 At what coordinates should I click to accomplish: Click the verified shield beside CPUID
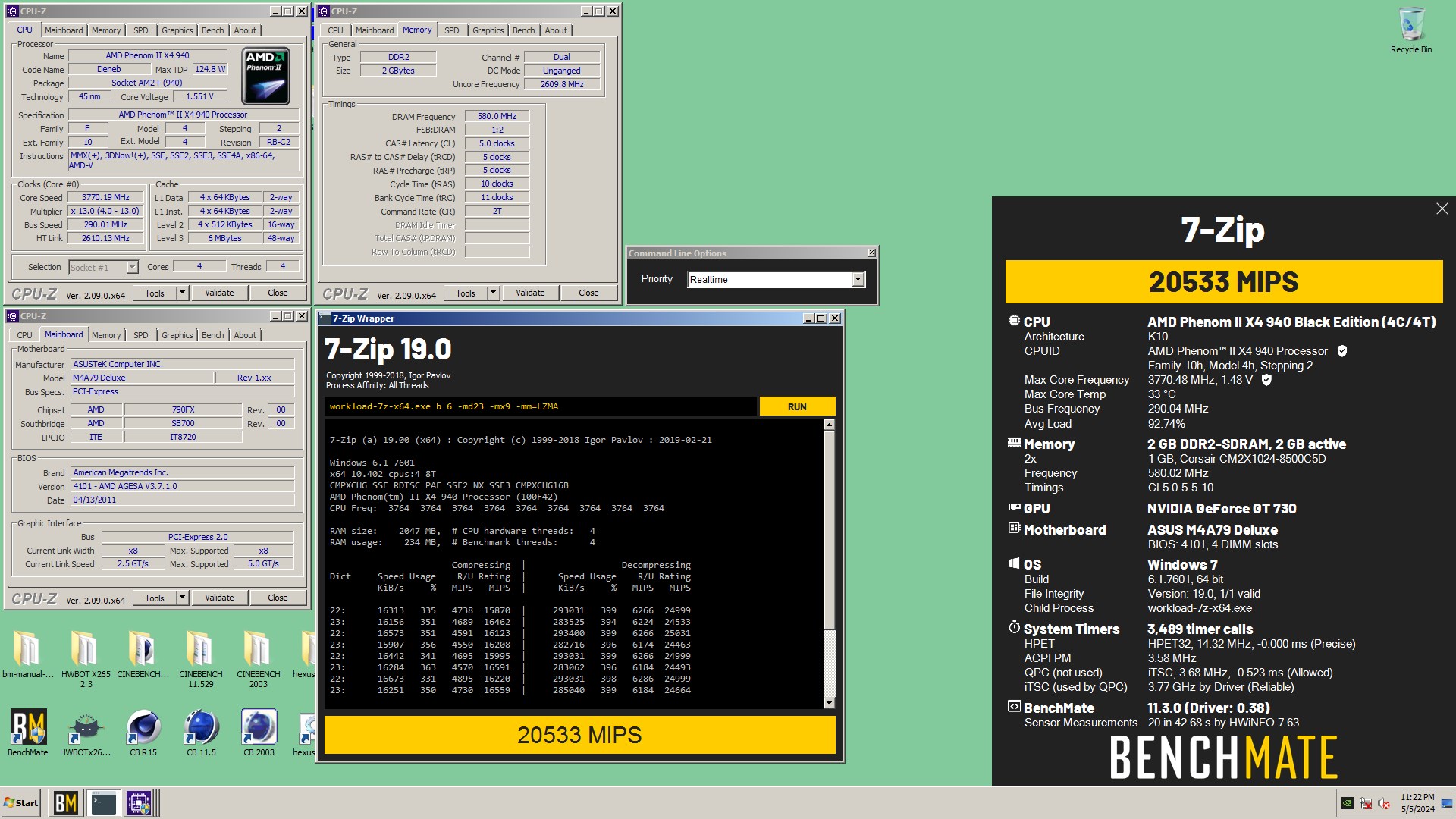(1341, 351)
